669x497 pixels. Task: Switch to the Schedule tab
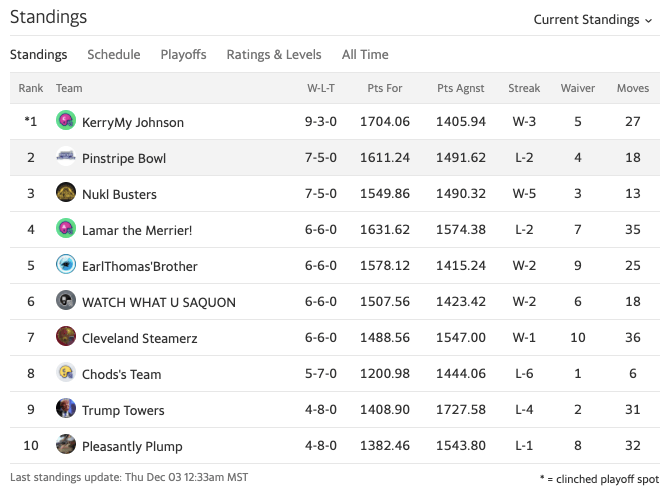point(113,55)
